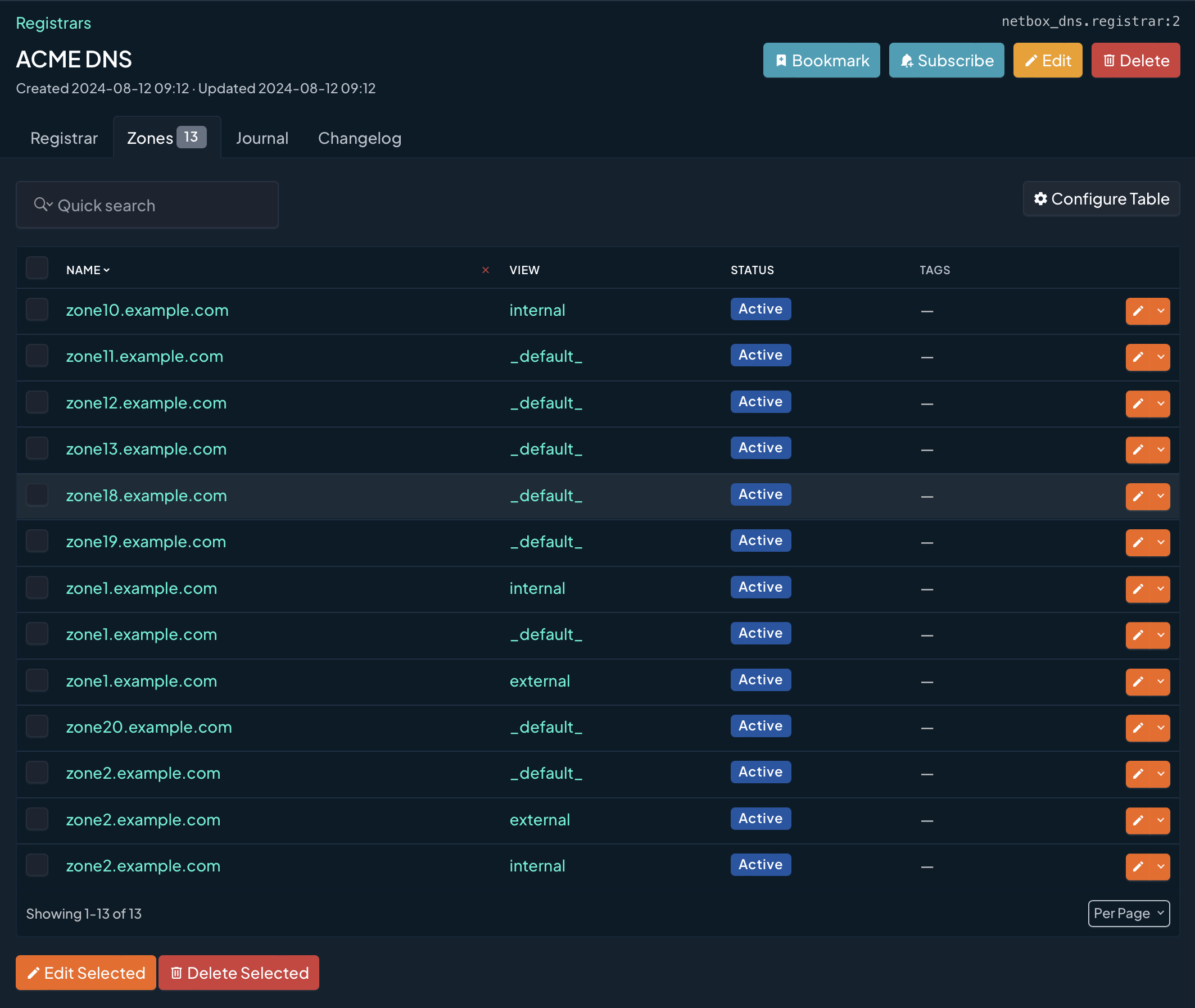Screen dimensions: 1195x1008
Task: Edit zone2.example.com in the internal view
Action: (1138, 866)
